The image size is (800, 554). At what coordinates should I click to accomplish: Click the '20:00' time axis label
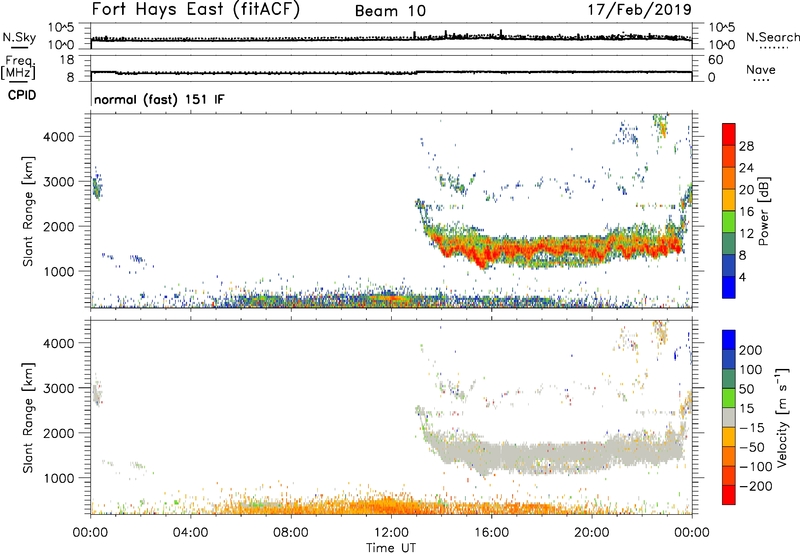[x=591, y=533]
